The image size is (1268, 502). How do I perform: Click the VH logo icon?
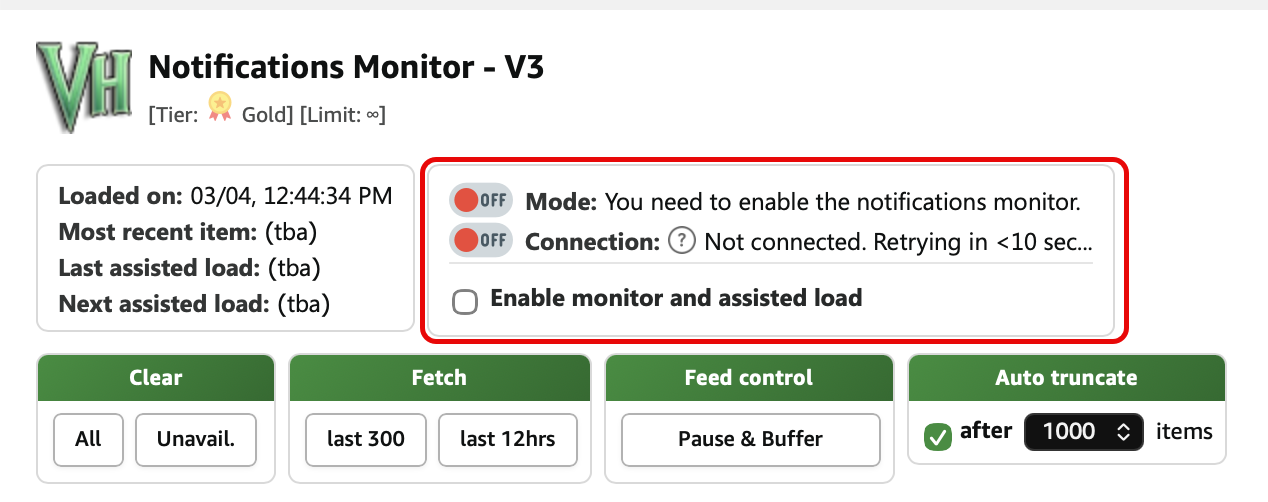point(84,87)
